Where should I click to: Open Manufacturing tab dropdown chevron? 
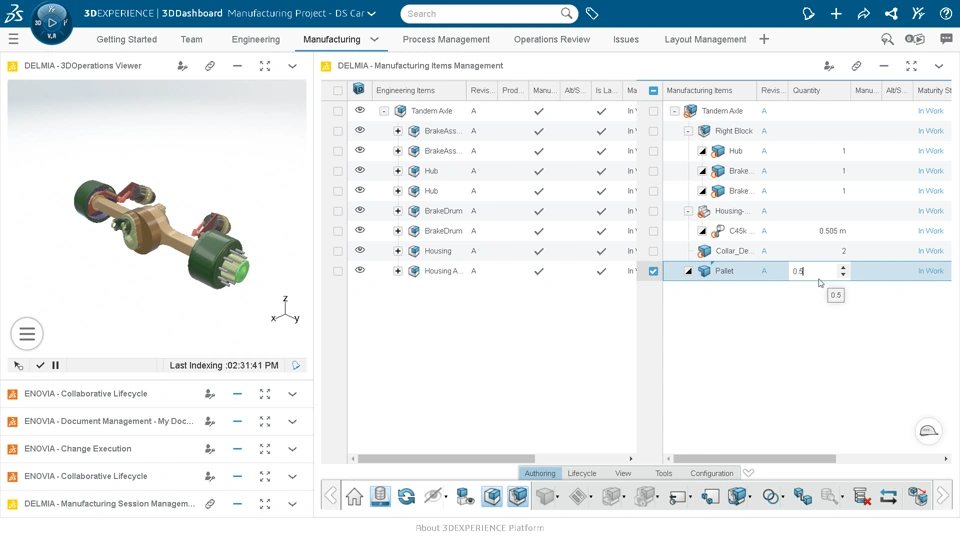click(374, 39)
